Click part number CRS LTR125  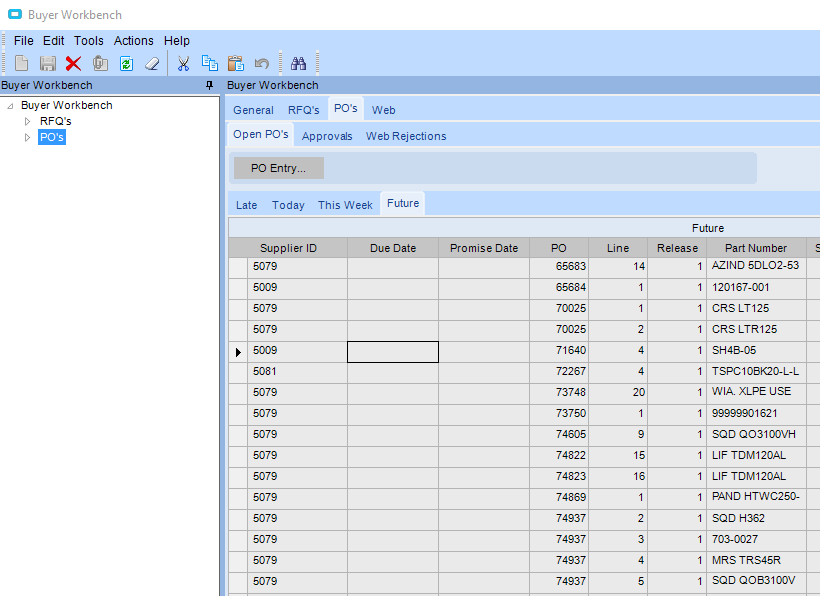click(756, 330)
